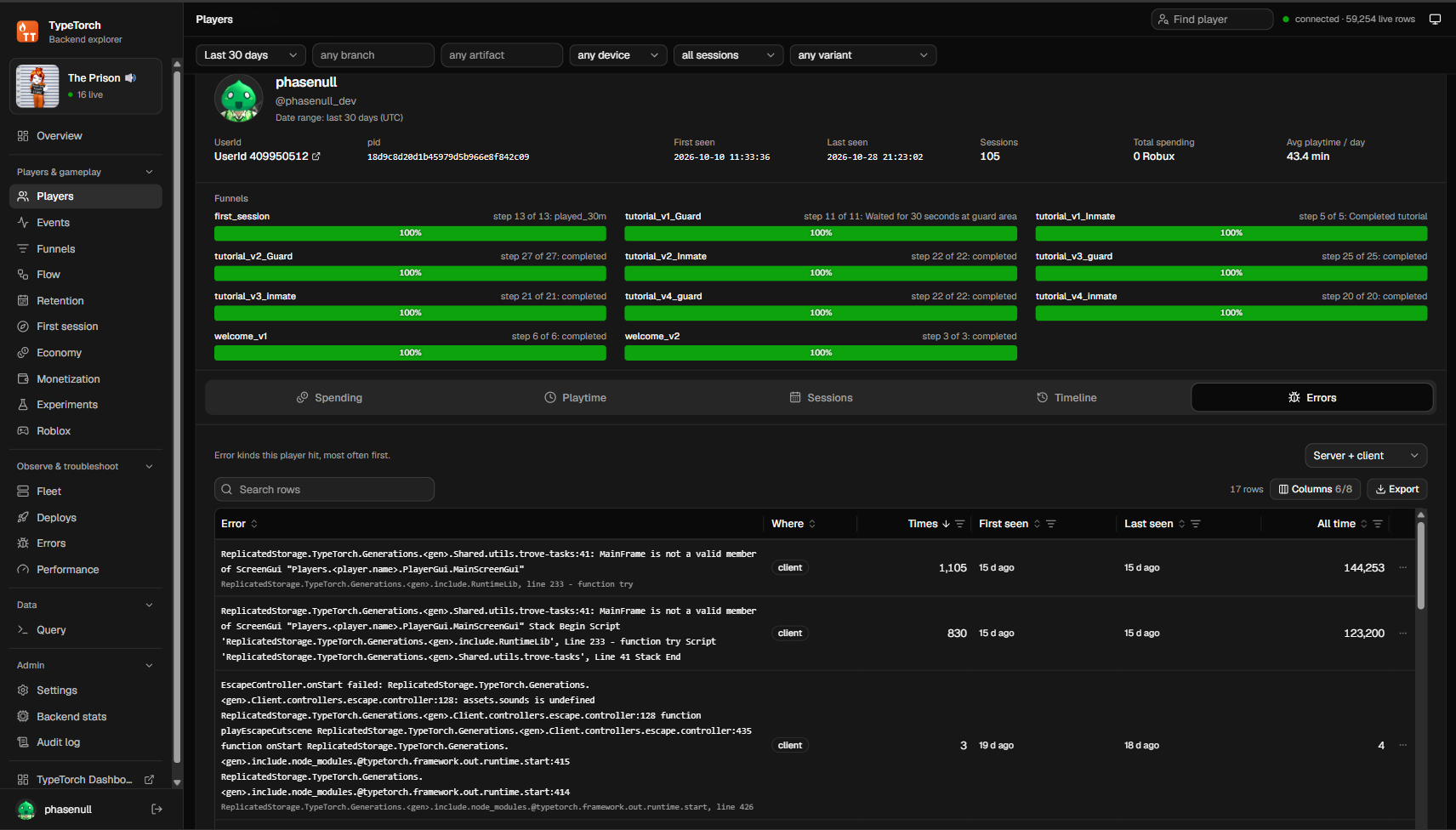The height and width of the screenshot is (830, 1456).
Task: Click the sort arrow beside Times
Action: [x=946, y=524]
